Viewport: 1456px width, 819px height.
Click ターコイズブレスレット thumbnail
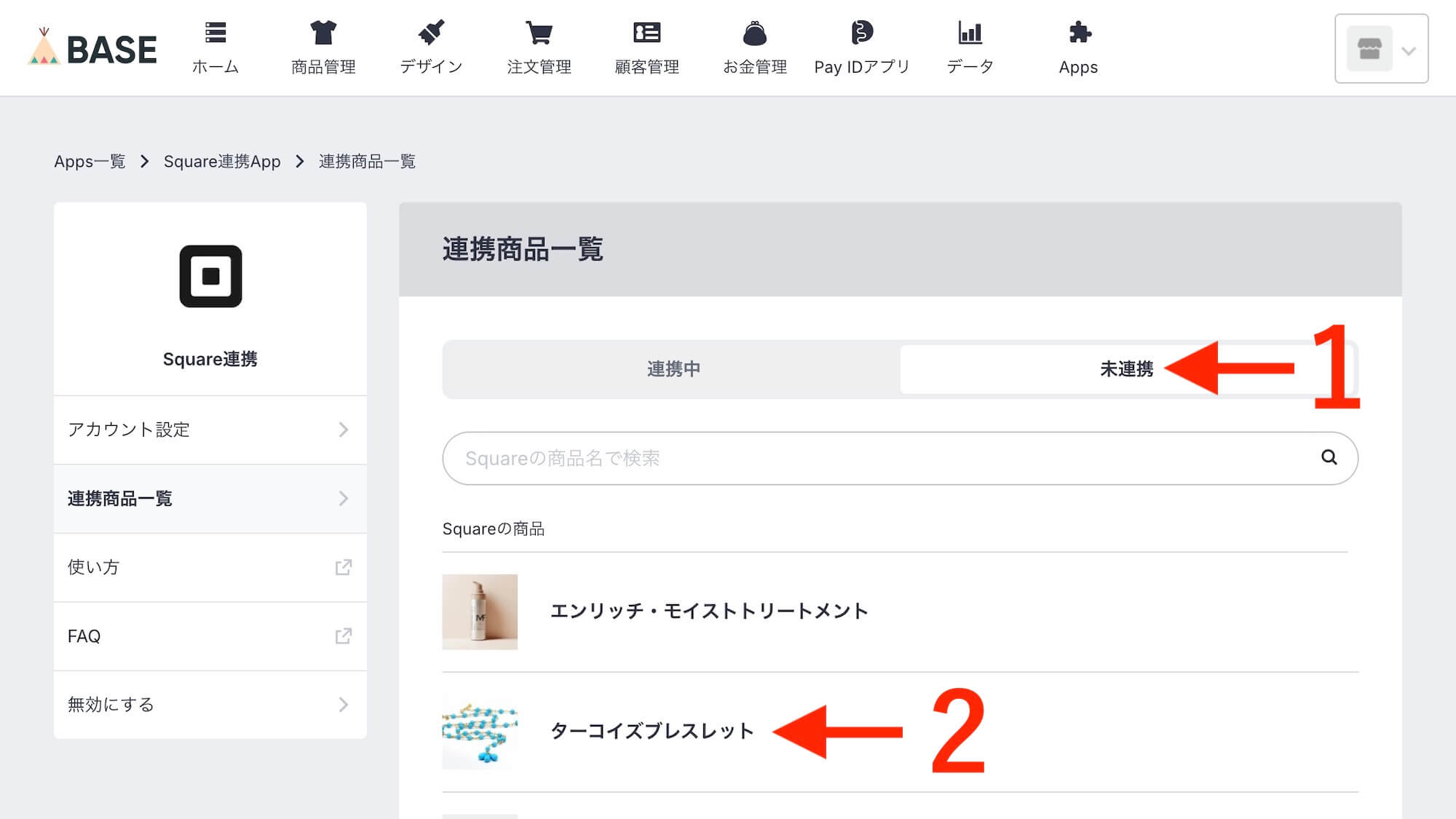(x=480, y=732)
